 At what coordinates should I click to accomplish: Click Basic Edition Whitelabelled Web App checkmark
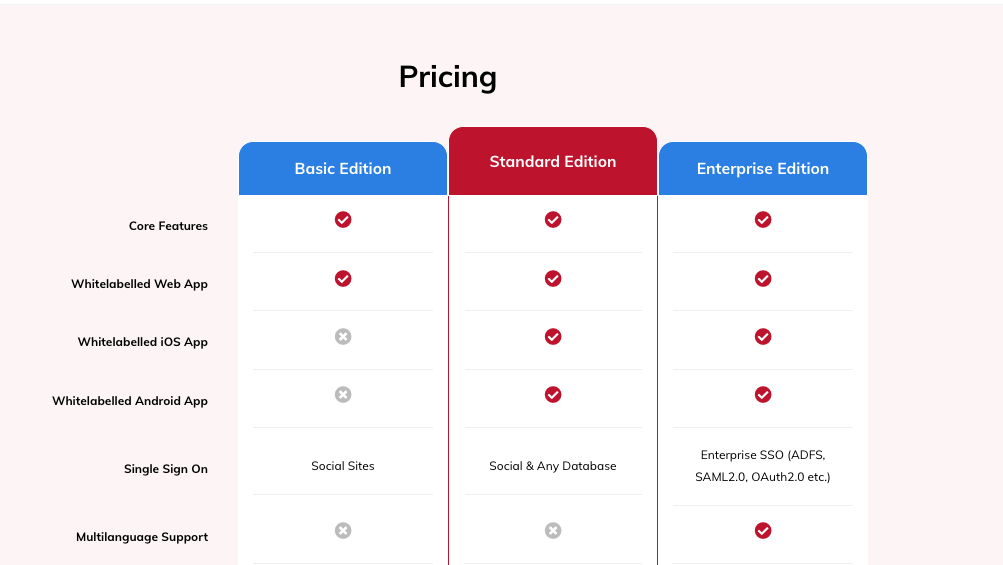pyautogui.click(x=343, y=278)
